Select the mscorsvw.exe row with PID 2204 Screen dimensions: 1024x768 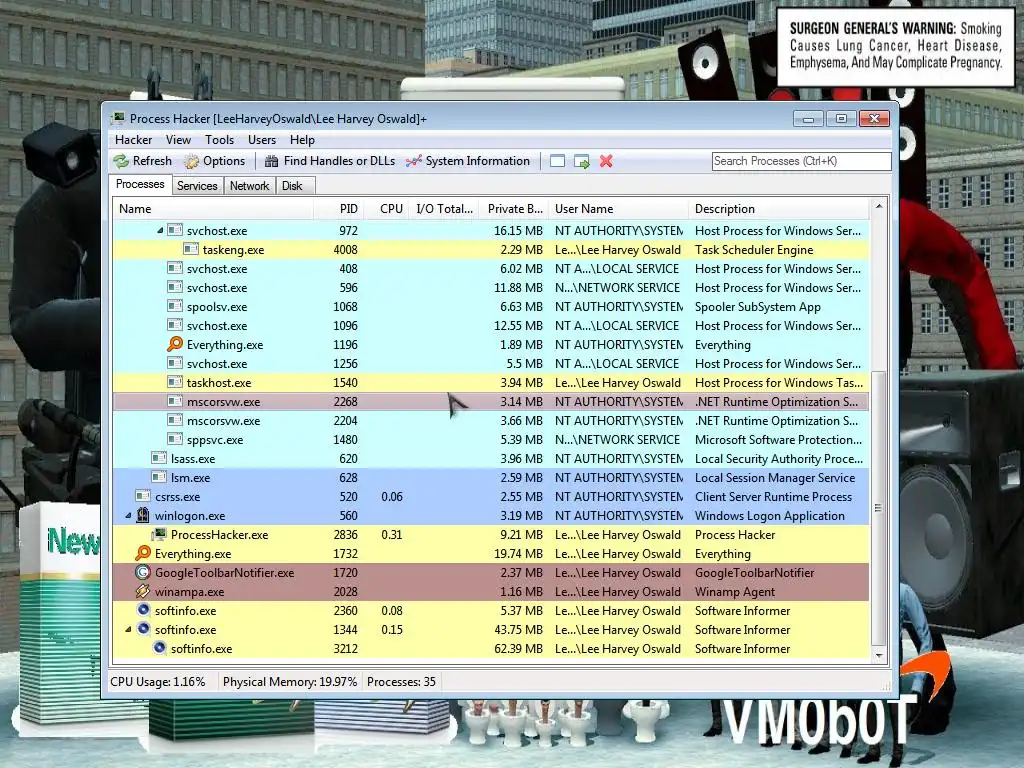click(491, 421)
